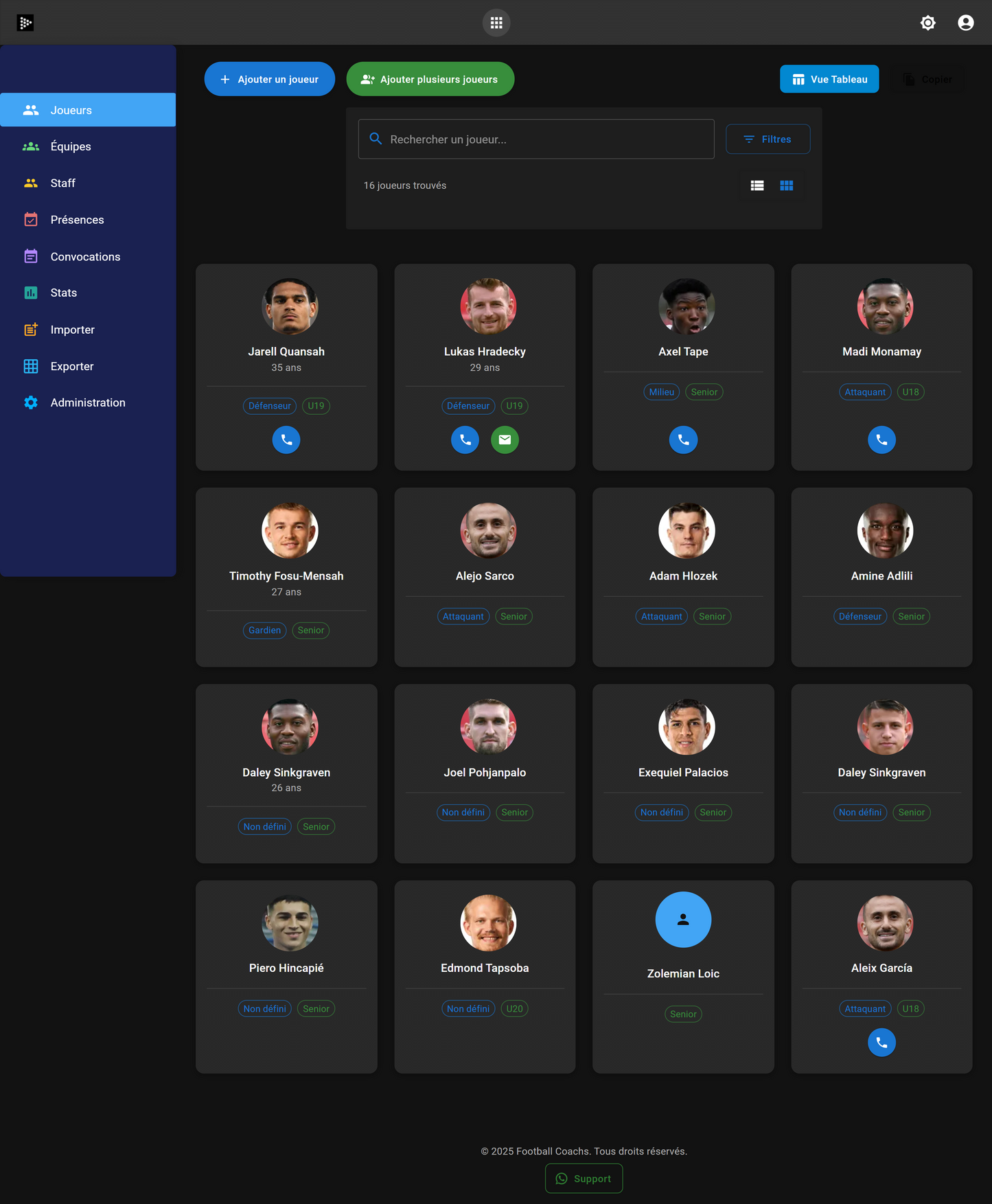Call Axel Tape via phone icon
The width and height of the screenshot is (992, 1204).
pyautogui.click(x=683, y=440)
